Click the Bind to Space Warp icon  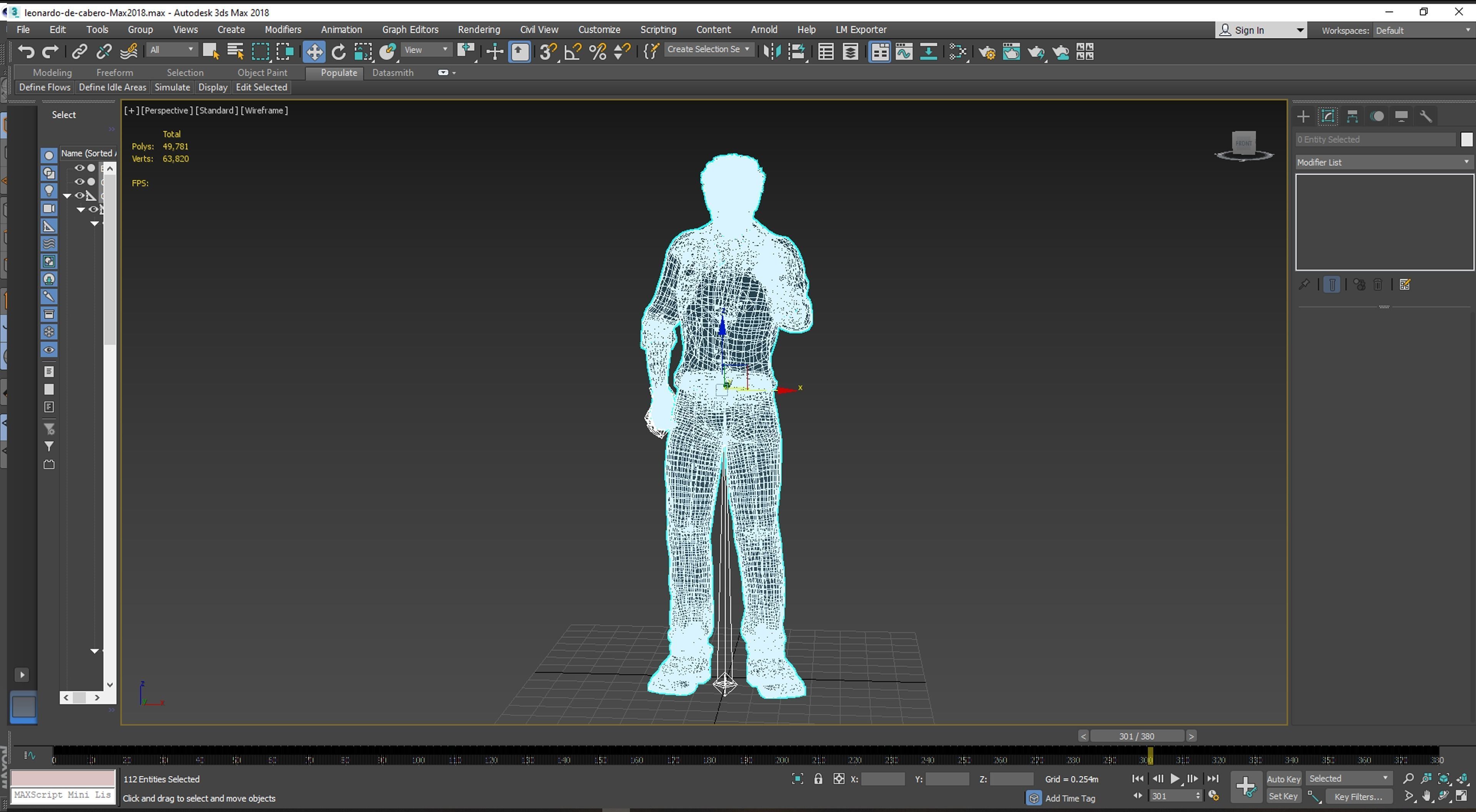pos(129,52)
